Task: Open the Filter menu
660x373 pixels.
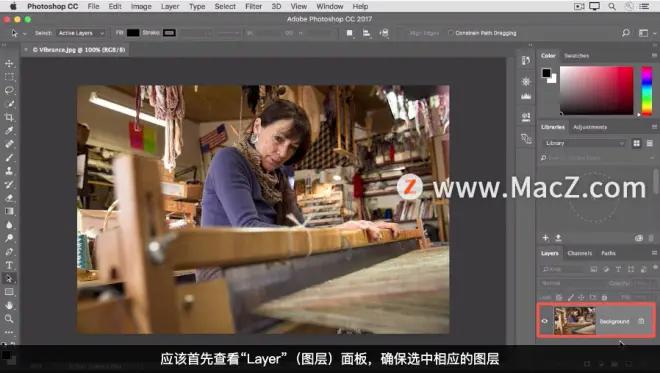Action: [x=253, y=6]
